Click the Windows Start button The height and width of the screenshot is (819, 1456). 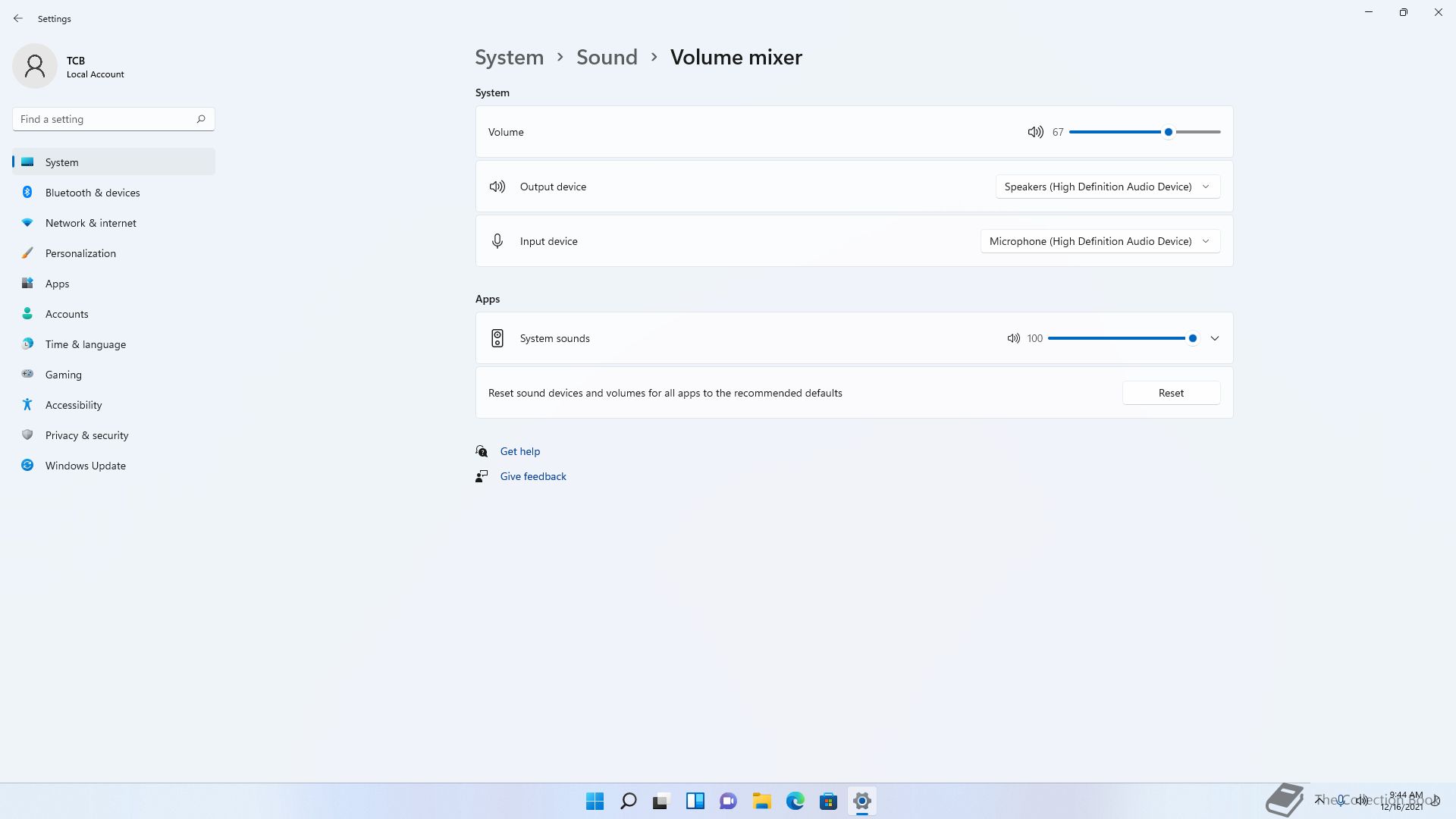click(595, 801)
